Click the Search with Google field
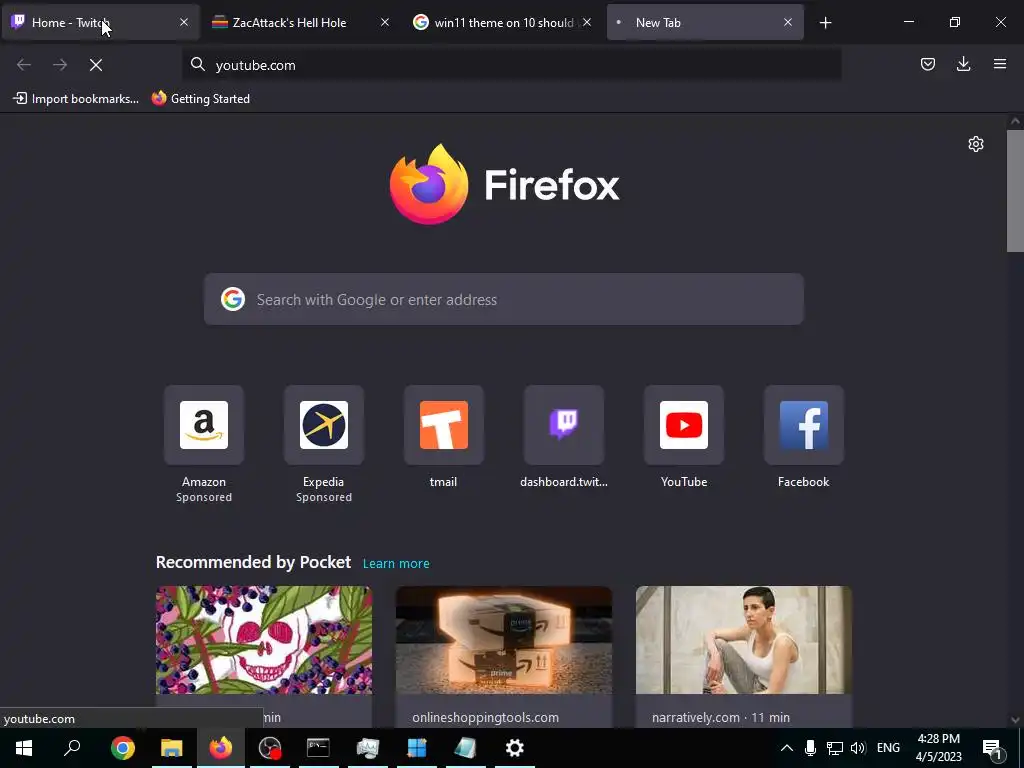The image size is (1024, 768). tap(504, 299)
